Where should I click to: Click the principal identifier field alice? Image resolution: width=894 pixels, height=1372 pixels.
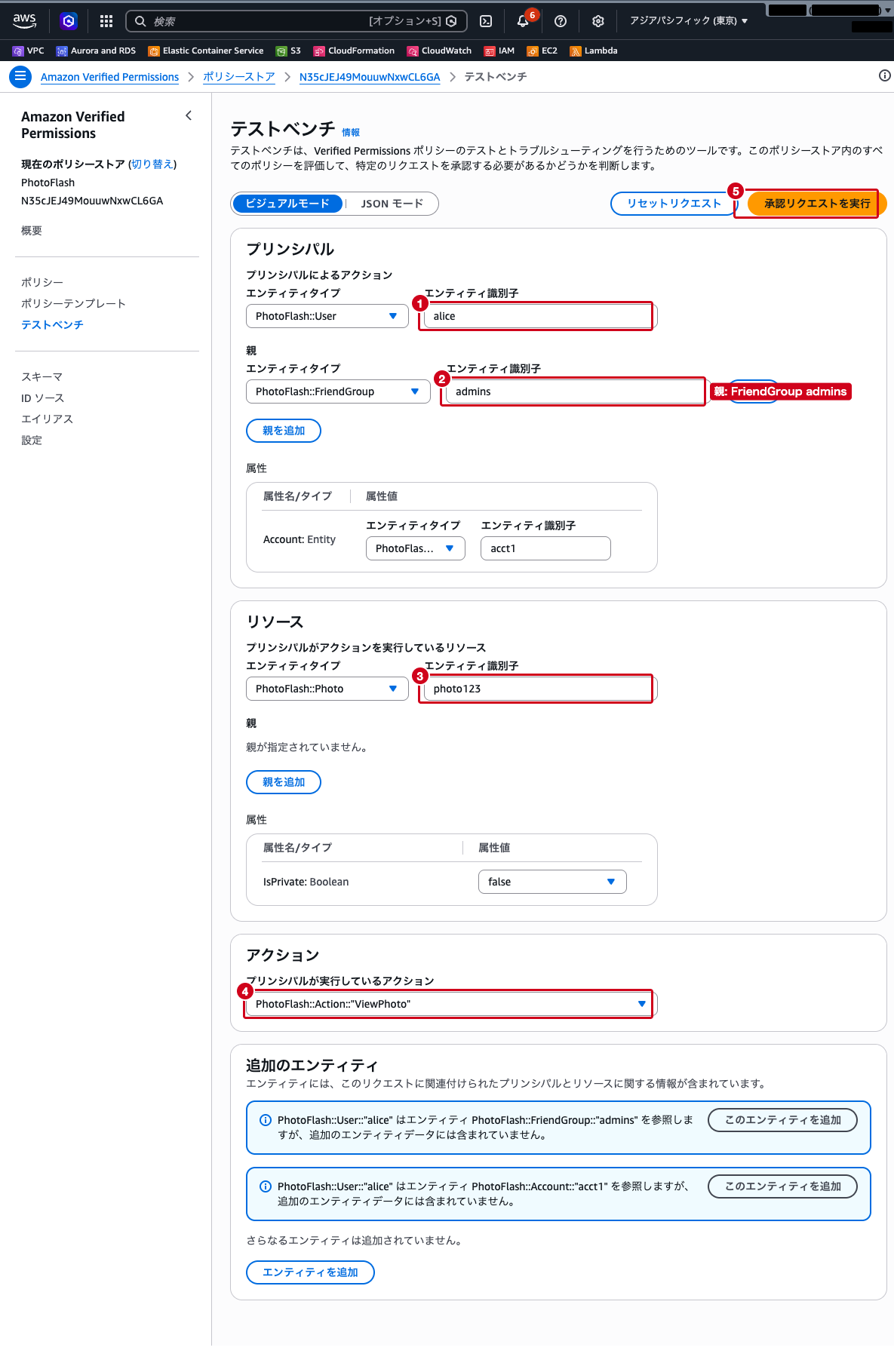click(540, 316)
